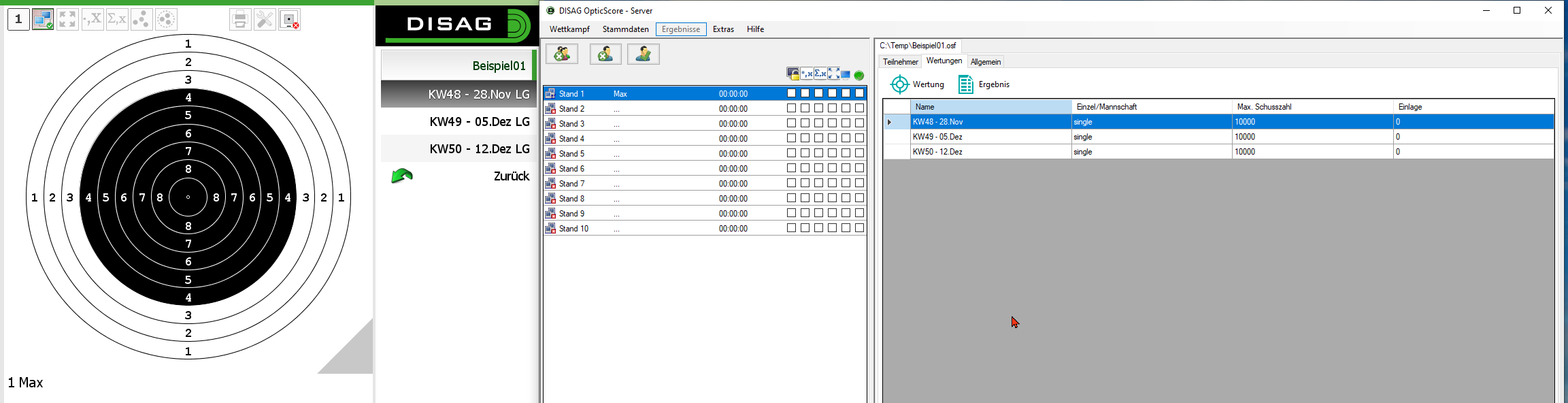Image resolution: width=1568 pixels, height=403 pixels.
Task: Click the Wertung crosshair icon
Action: (899, 84)
